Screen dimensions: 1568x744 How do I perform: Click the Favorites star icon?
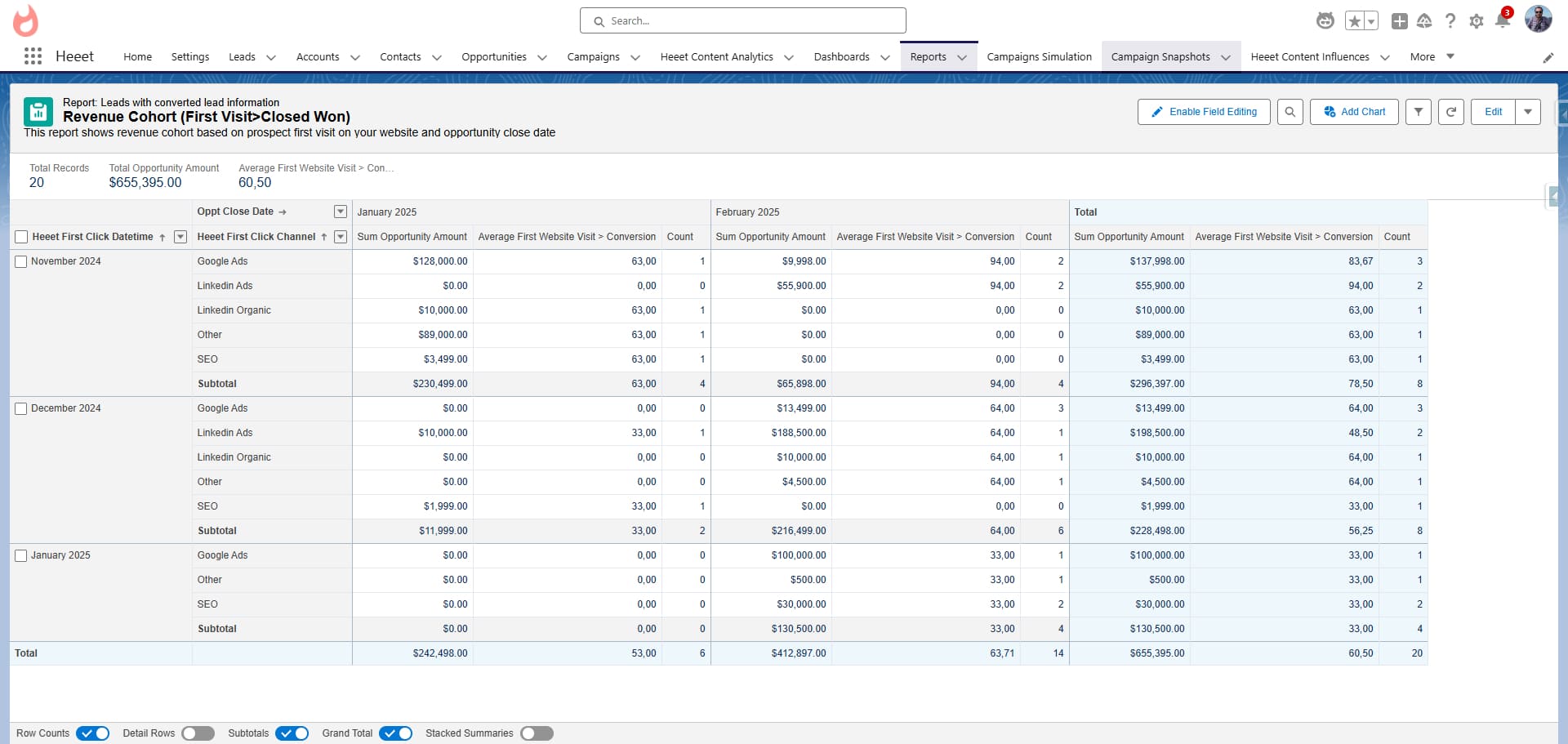(1354, 21)
